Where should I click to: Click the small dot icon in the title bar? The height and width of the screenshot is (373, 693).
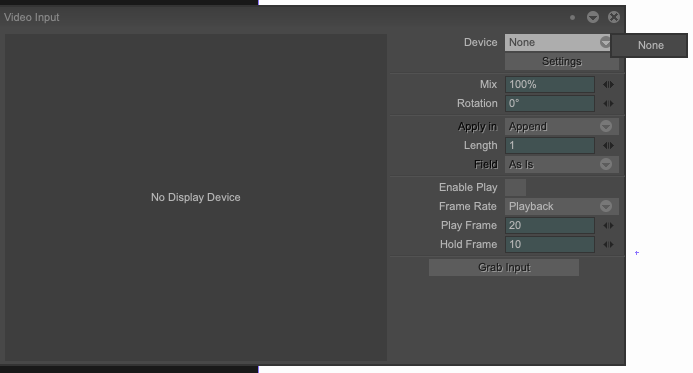pyautogui.click(x=572, y=18)
